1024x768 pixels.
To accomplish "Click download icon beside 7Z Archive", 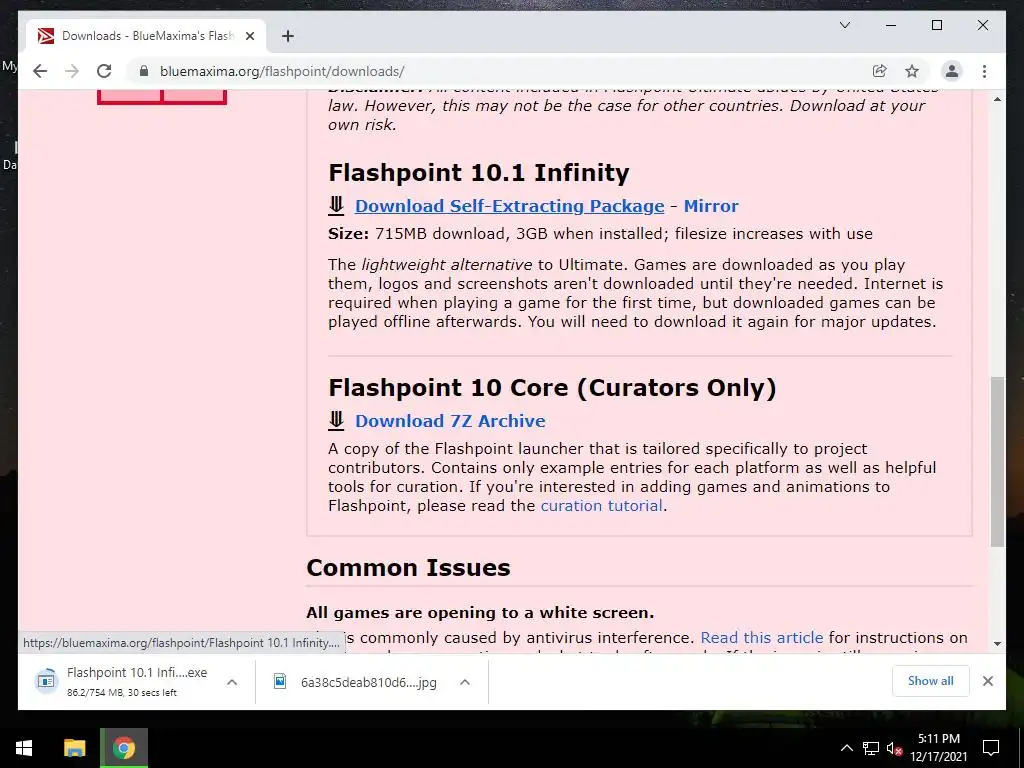I will click(x=336, y=421).
